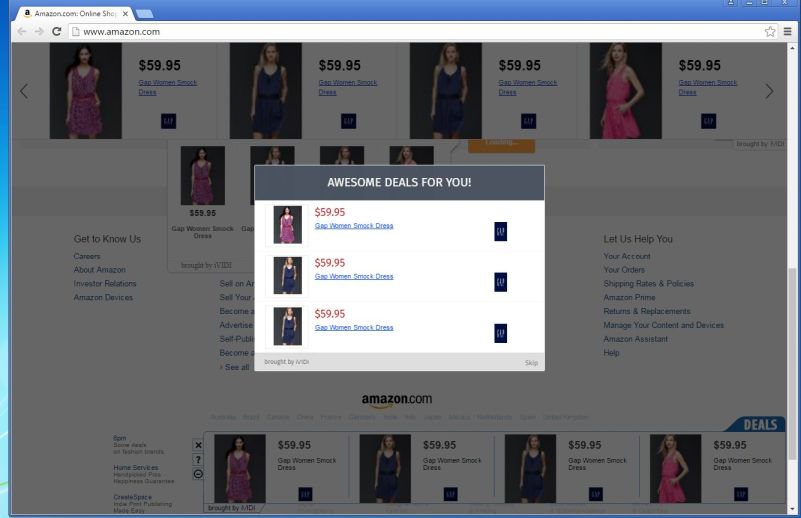Go to next items in top carousel
Viewport: 801px width, 518px height.
769,91
